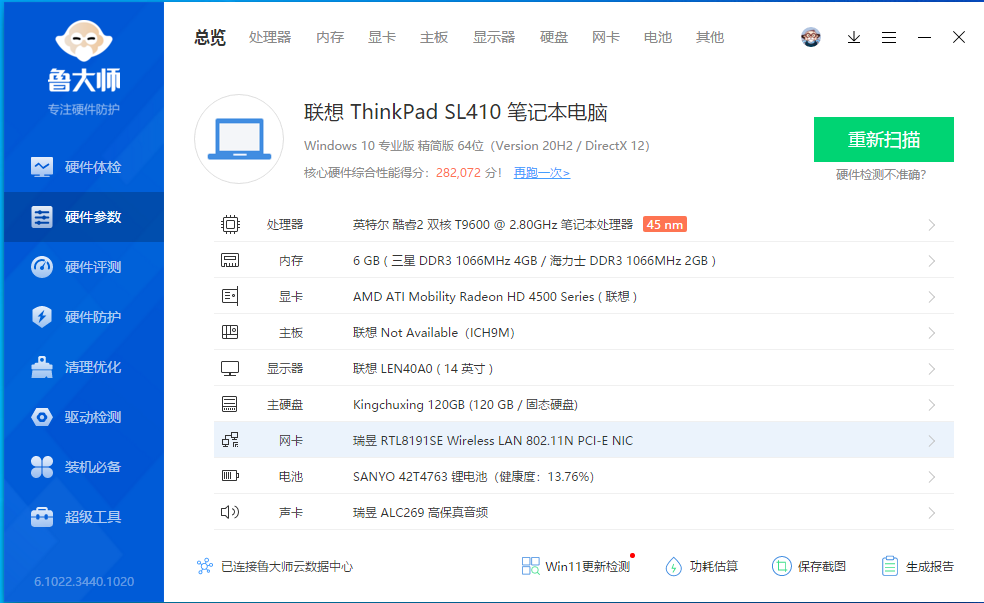
Task: Click 生成报告 to generate report
Action: pyautogui.click(x=917, y=566)
